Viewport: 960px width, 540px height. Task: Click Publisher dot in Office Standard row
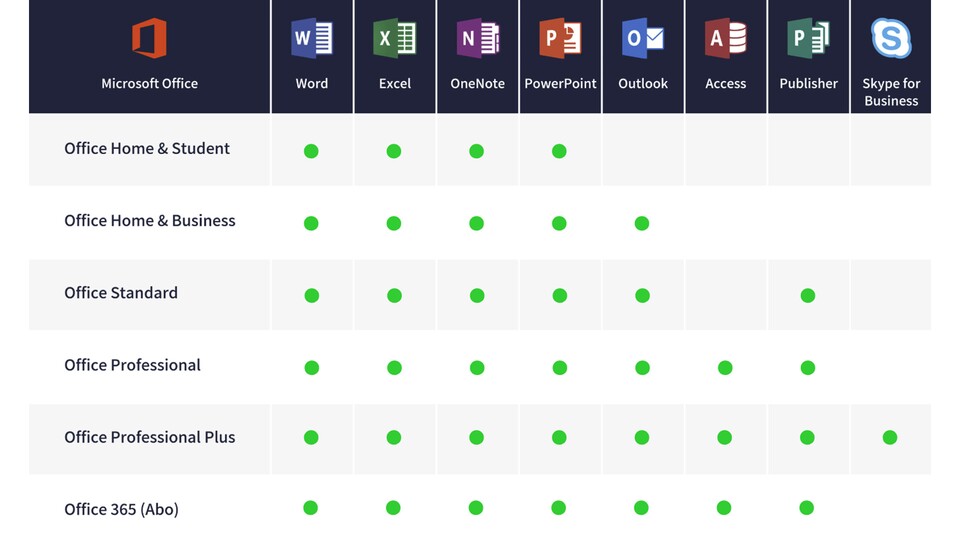[808, 296]
